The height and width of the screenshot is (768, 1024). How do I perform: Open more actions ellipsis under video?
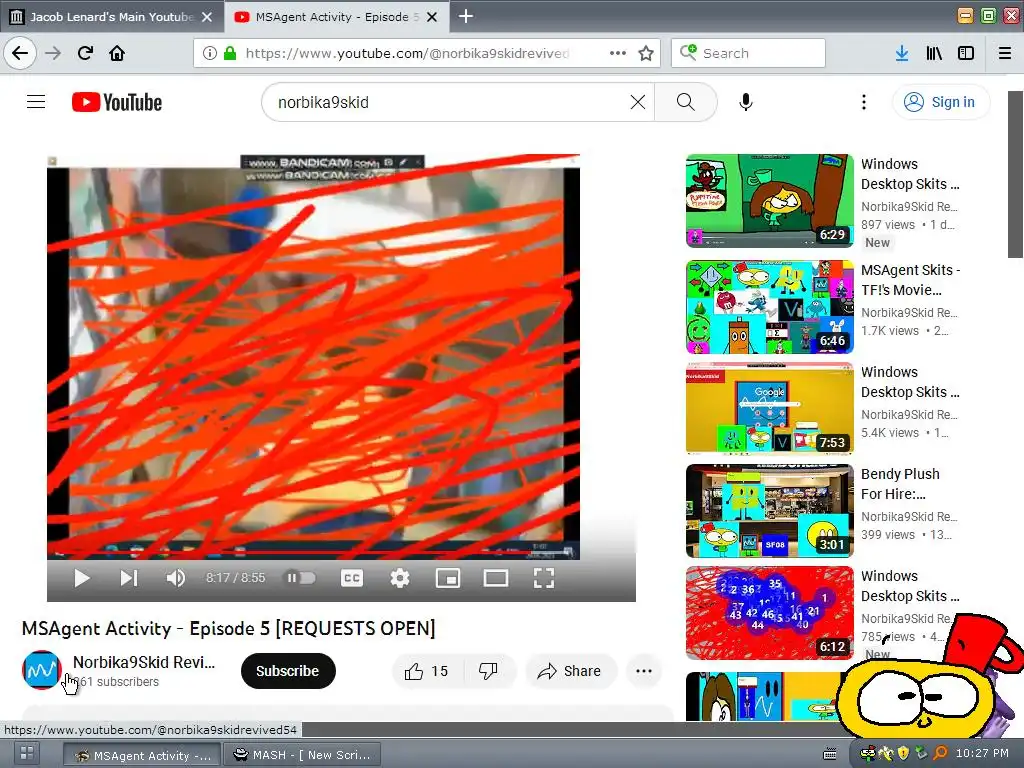coord(644,671)
